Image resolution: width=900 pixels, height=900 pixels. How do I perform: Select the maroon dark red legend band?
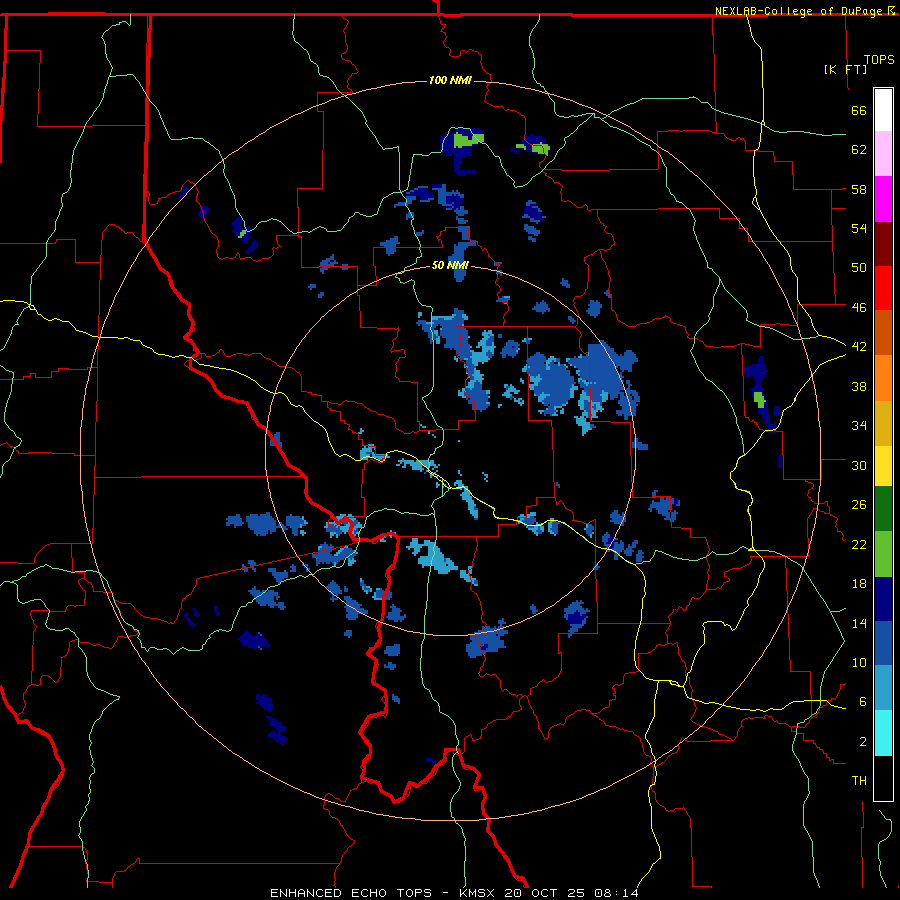[x=883, y=244]
